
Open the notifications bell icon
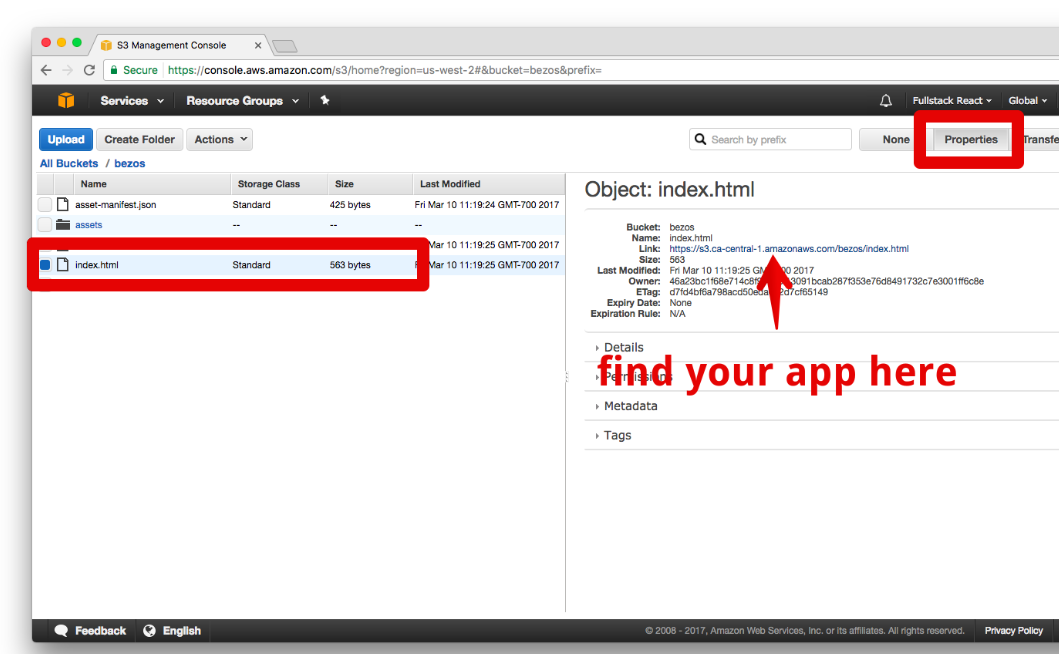tap(885, 101)
